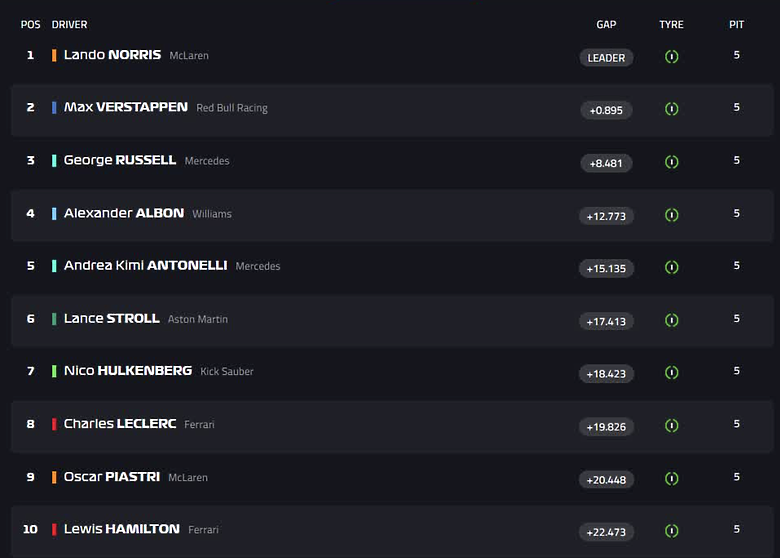Select the TYRE column header
Screen dimensions: 780x558
coord(671,24)
